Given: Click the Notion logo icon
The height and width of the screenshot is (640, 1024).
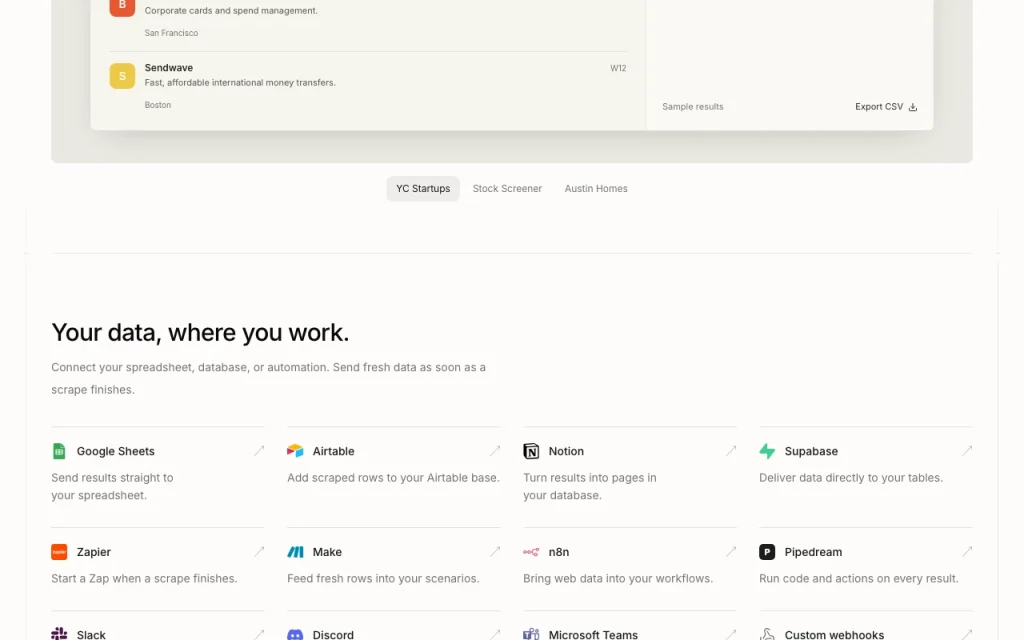Looking at the screenshot, I should click(x=531, y=451).
